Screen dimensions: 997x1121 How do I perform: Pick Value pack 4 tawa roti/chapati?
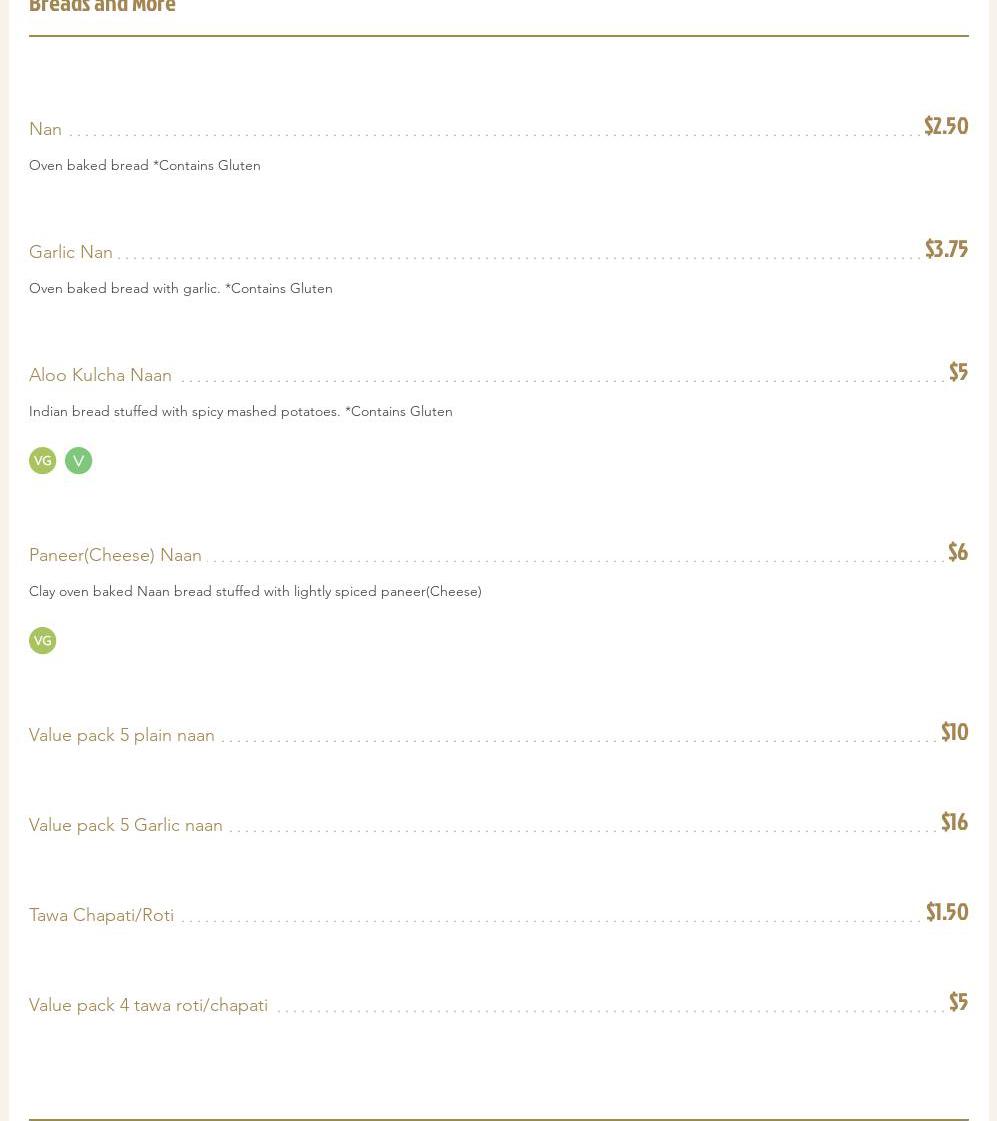148,1005
